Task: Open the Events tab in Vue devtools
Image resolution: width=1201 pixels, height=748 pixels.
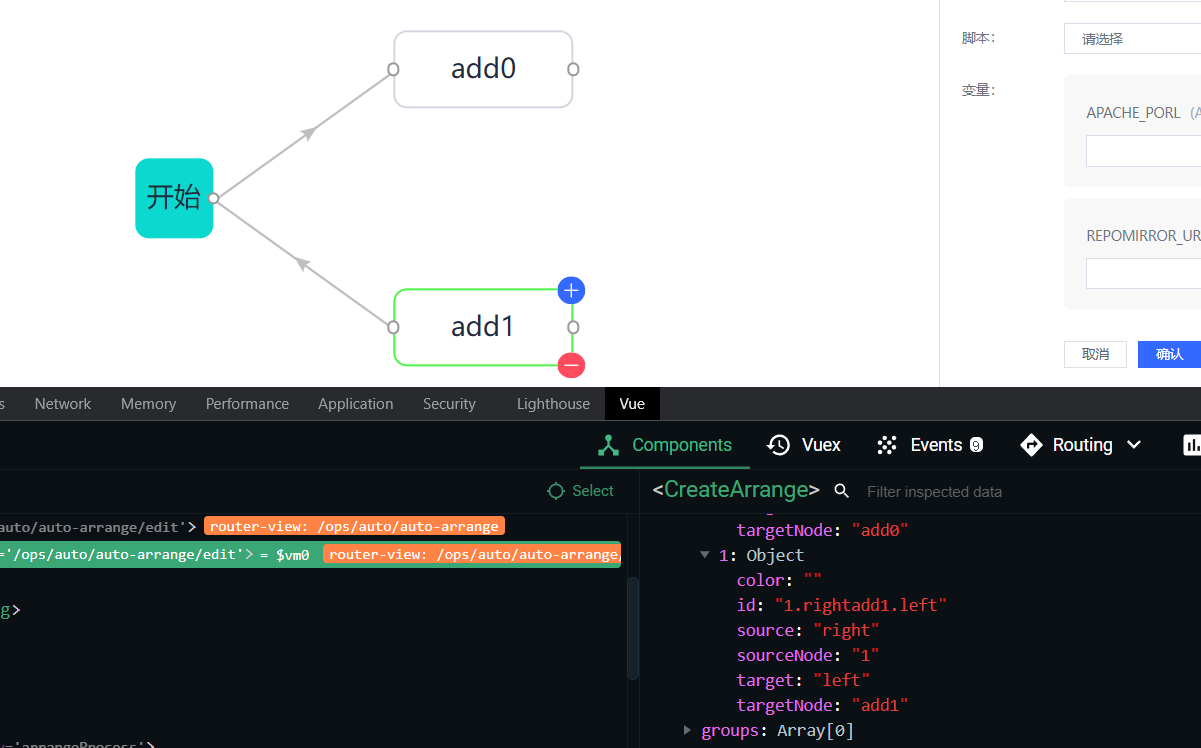Action: (929, 445)
